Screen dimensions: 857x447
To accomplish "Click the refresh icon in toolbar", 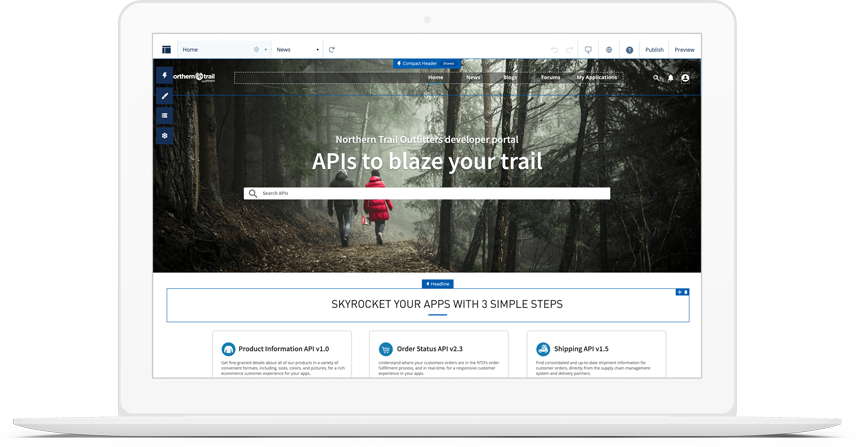I will pyautogui.click(x=332, y=50).
